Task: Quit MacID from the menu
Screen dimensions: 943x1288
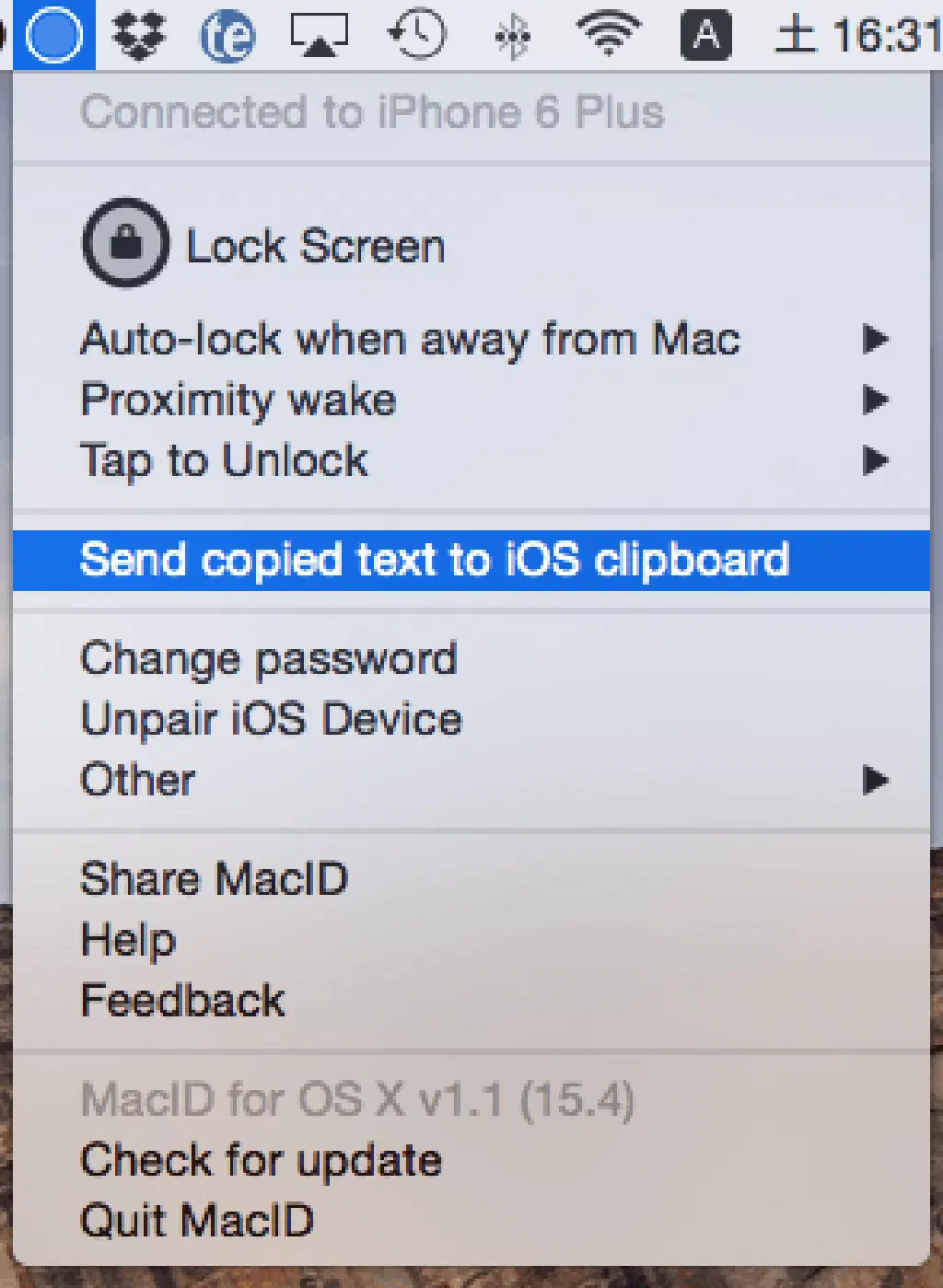Action: coord(197,1221)
